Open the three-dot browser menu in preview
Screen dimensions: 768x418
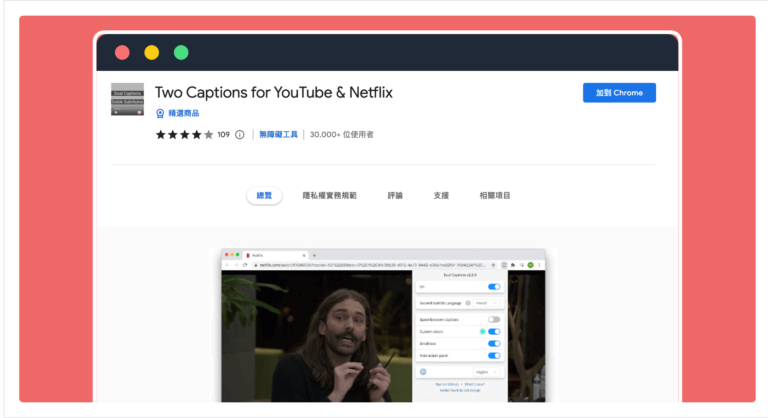tap(539, 265)
